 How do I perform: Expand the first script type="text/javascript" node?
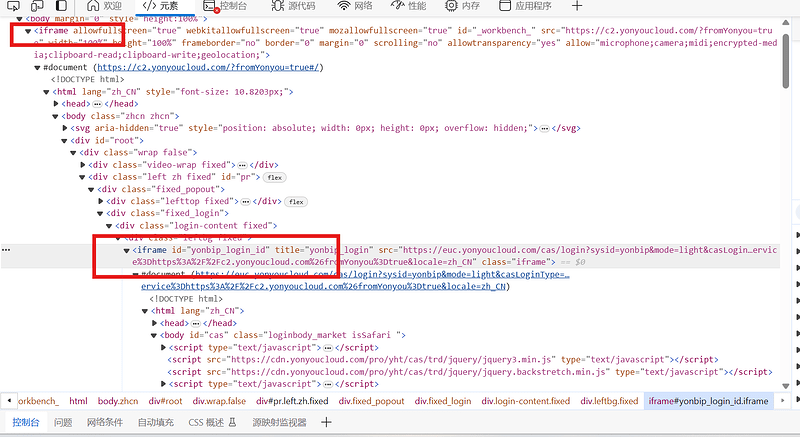[164, 348]
